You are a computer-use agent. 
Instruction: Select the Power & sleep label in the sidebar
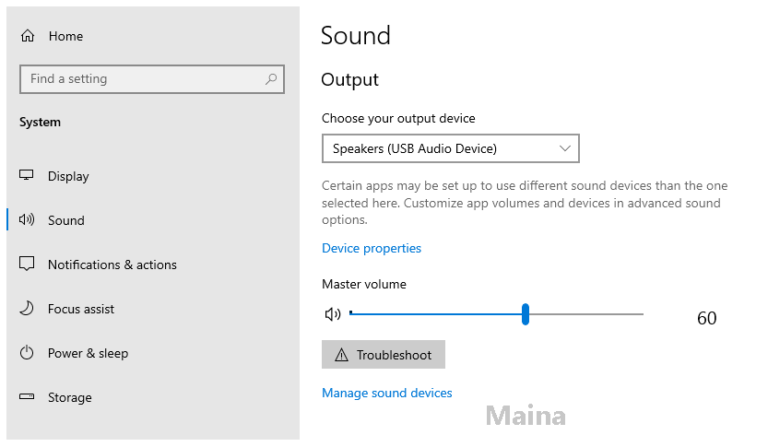pos(88,353)
